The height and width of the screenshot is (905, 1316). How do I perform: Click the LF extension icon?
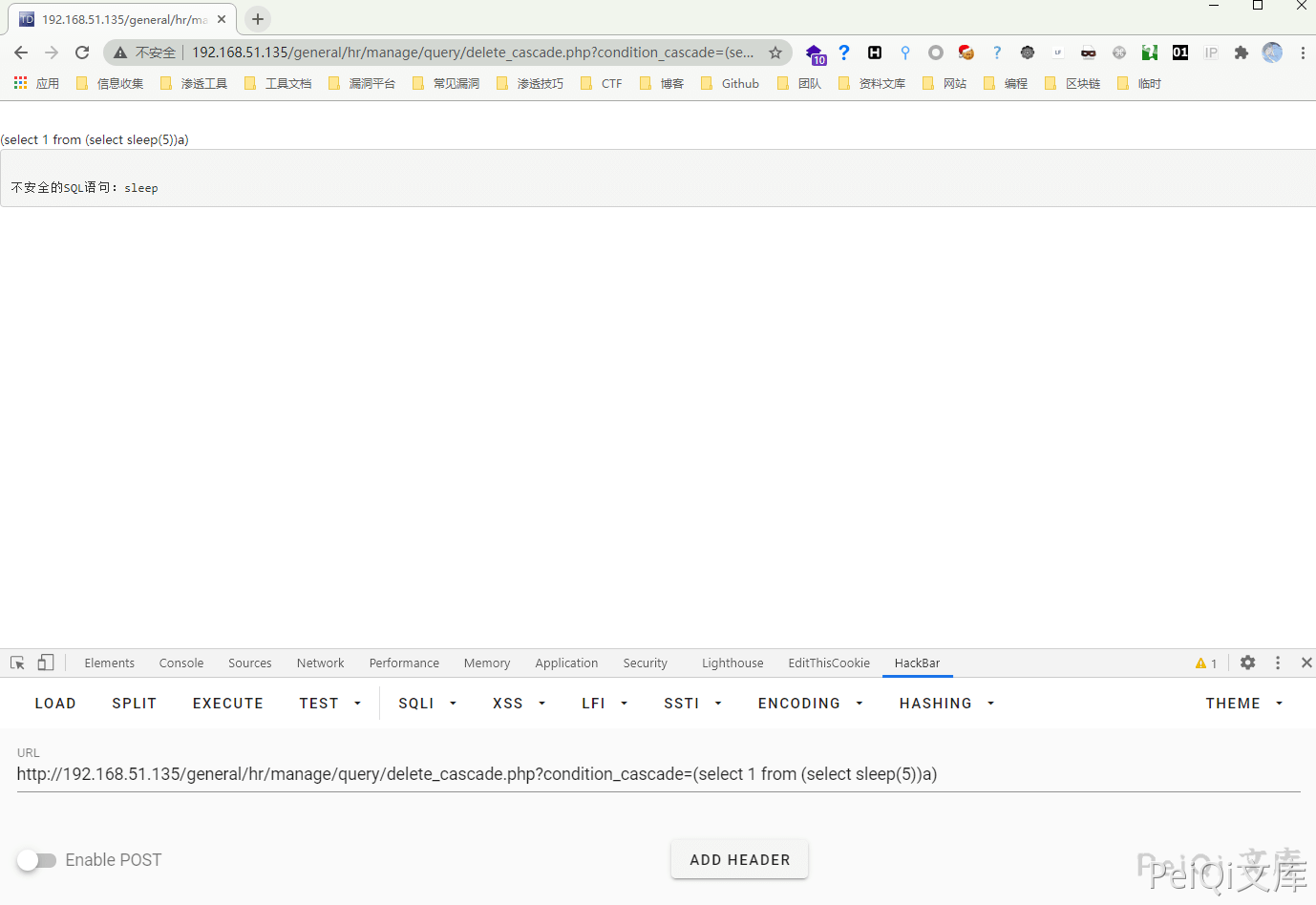point(1058,53)
